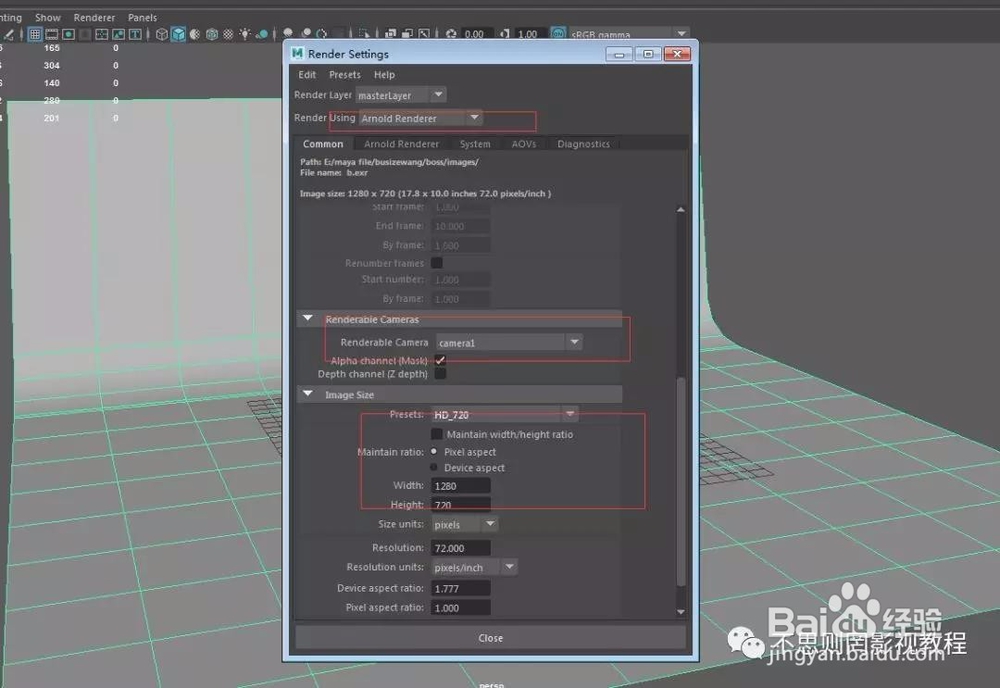The height and width of the screenshot is (688, 1000).
Task: Toggle the safe title icon
Action: 135,34
